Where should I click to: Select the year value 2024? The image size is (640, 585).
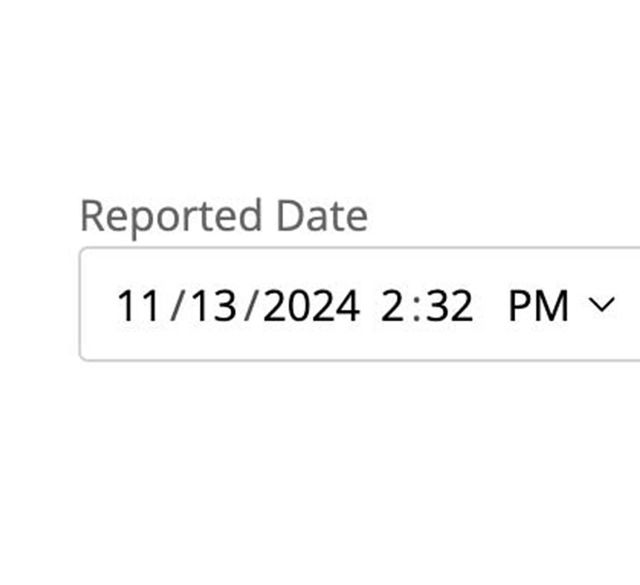[x=314, y=305]
